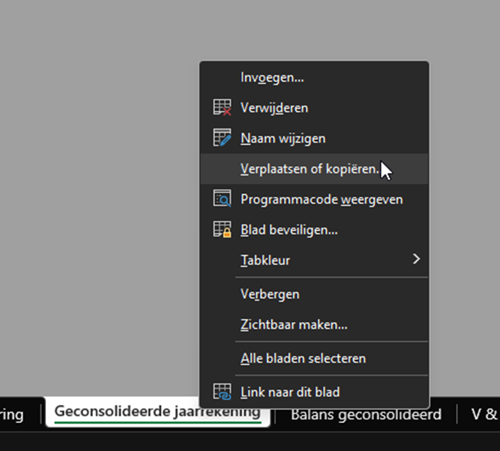
Task: Click the Naam wijzigen rename icon
Action: click(x=222, y=138)
